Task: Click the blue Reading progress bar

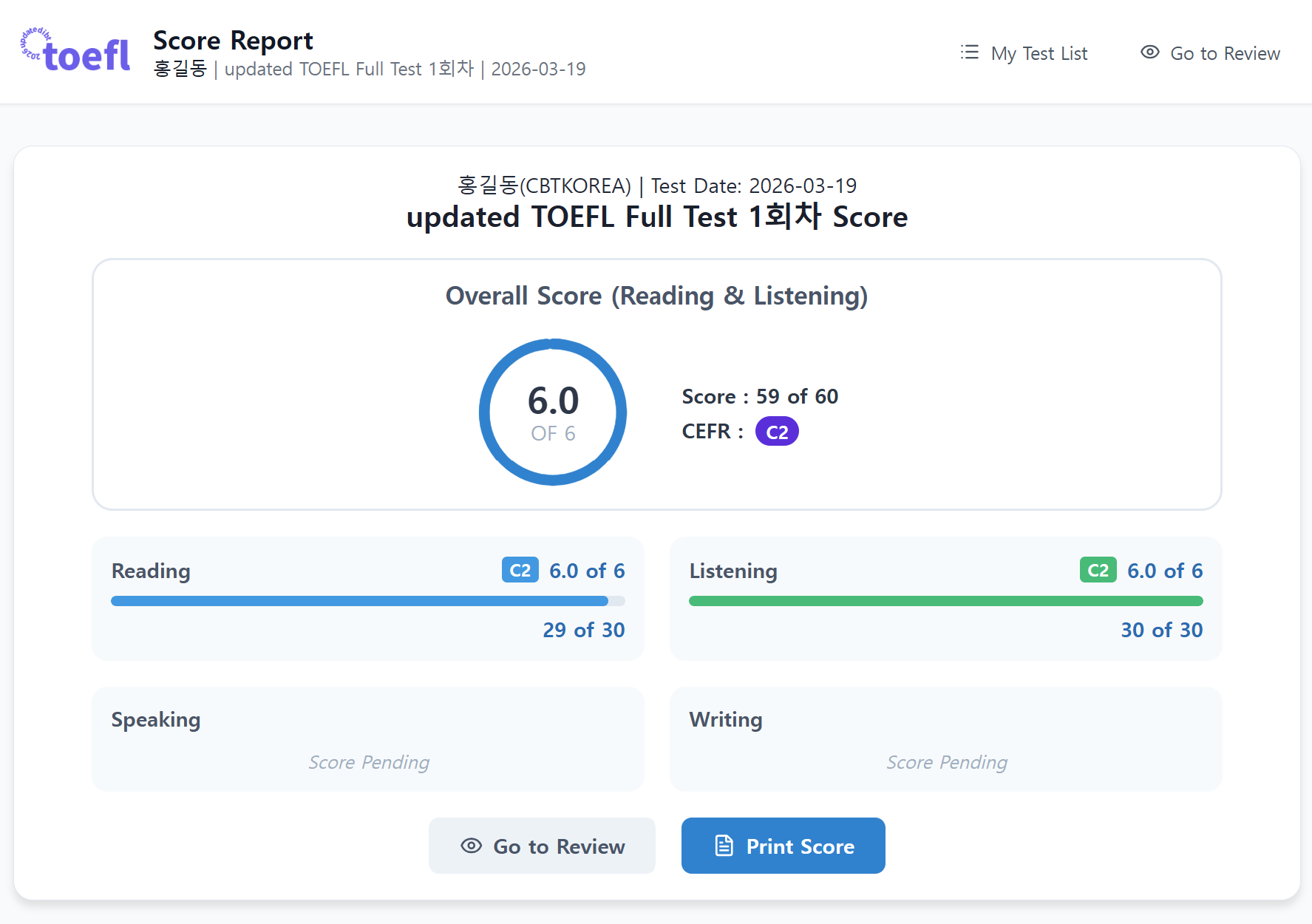Action: 359,601
